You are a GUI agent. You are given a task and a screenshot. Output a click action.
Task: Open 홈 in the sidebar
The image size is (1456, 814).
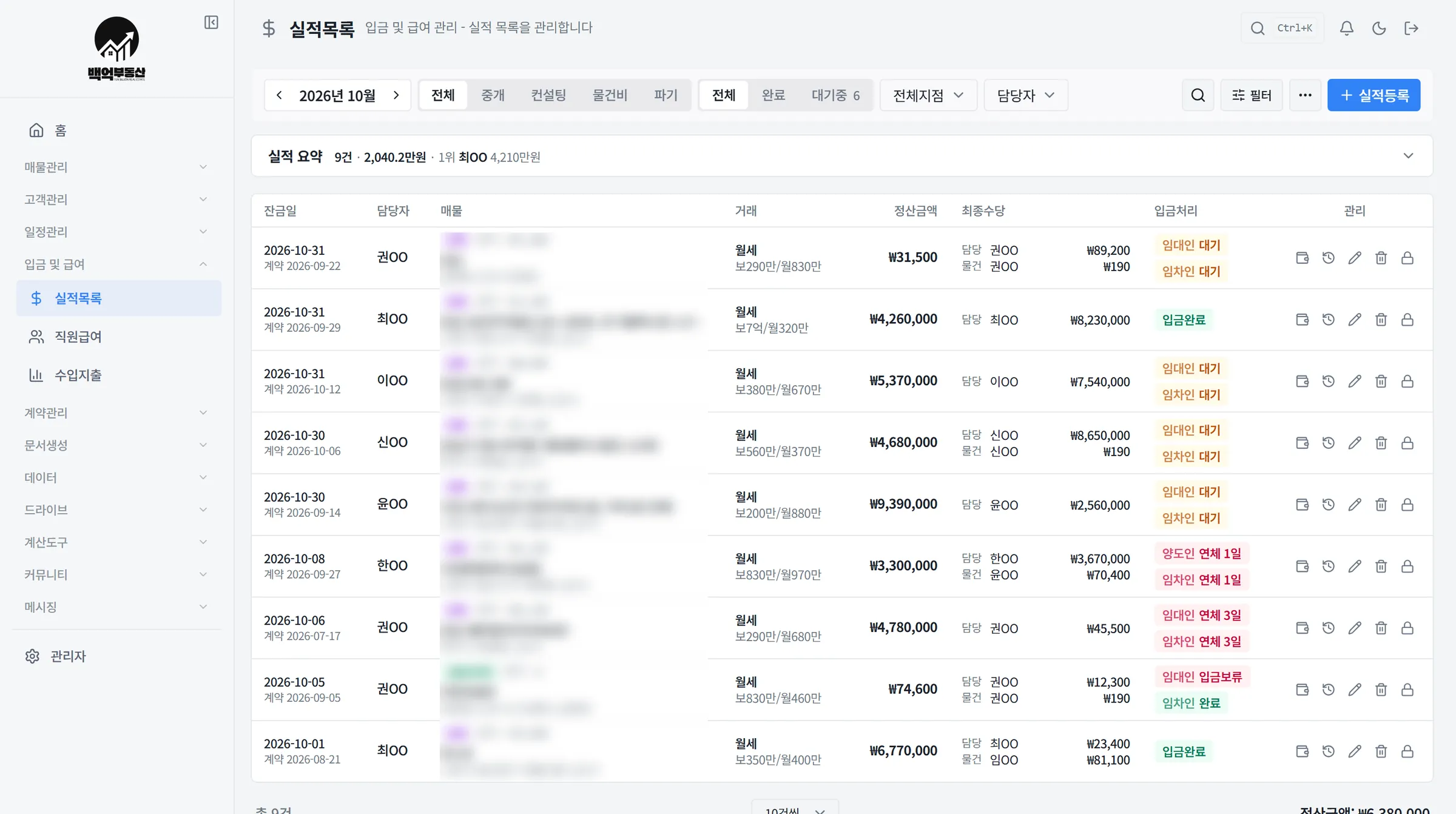tap(118, 130)
